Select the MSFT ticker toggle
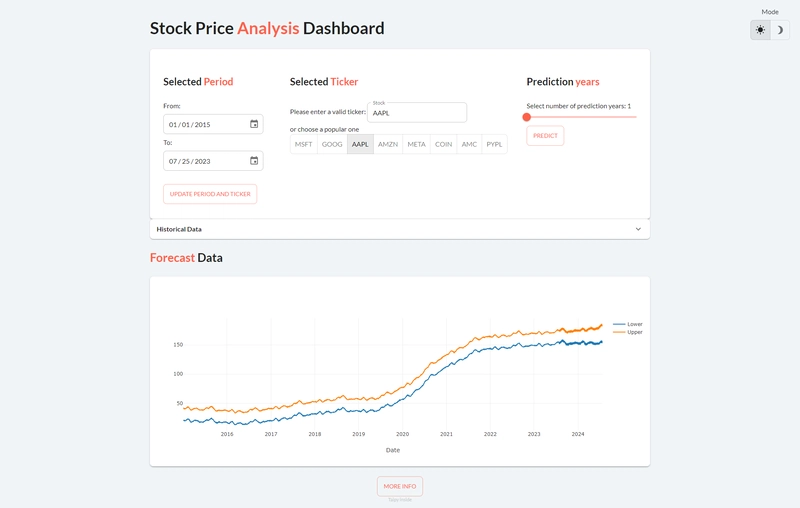The height and width of the screenshot is (508, 800). coord(304,144)
